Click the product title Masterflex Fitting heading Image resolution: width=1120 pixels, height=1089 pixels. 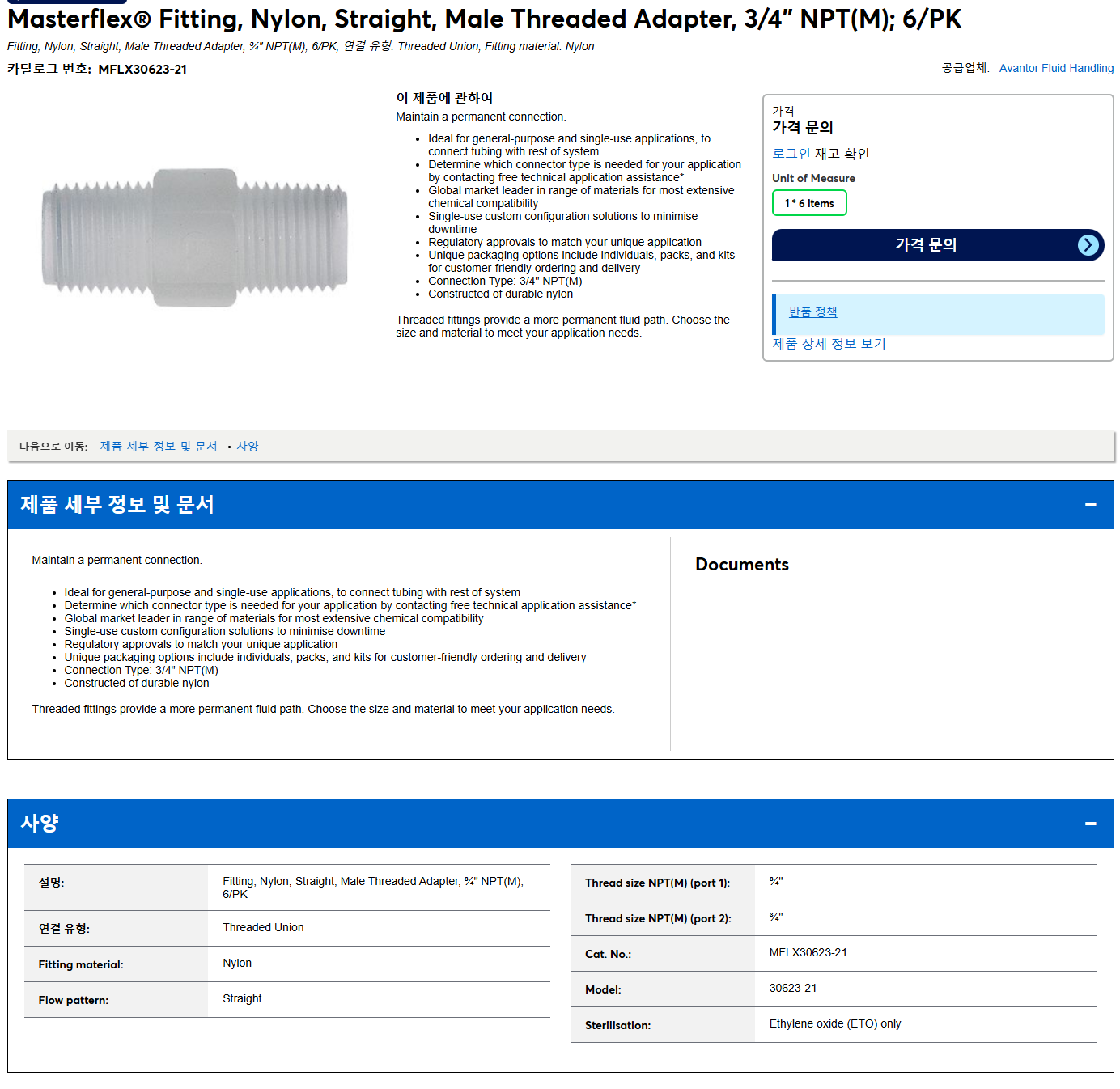pos(484,19)
